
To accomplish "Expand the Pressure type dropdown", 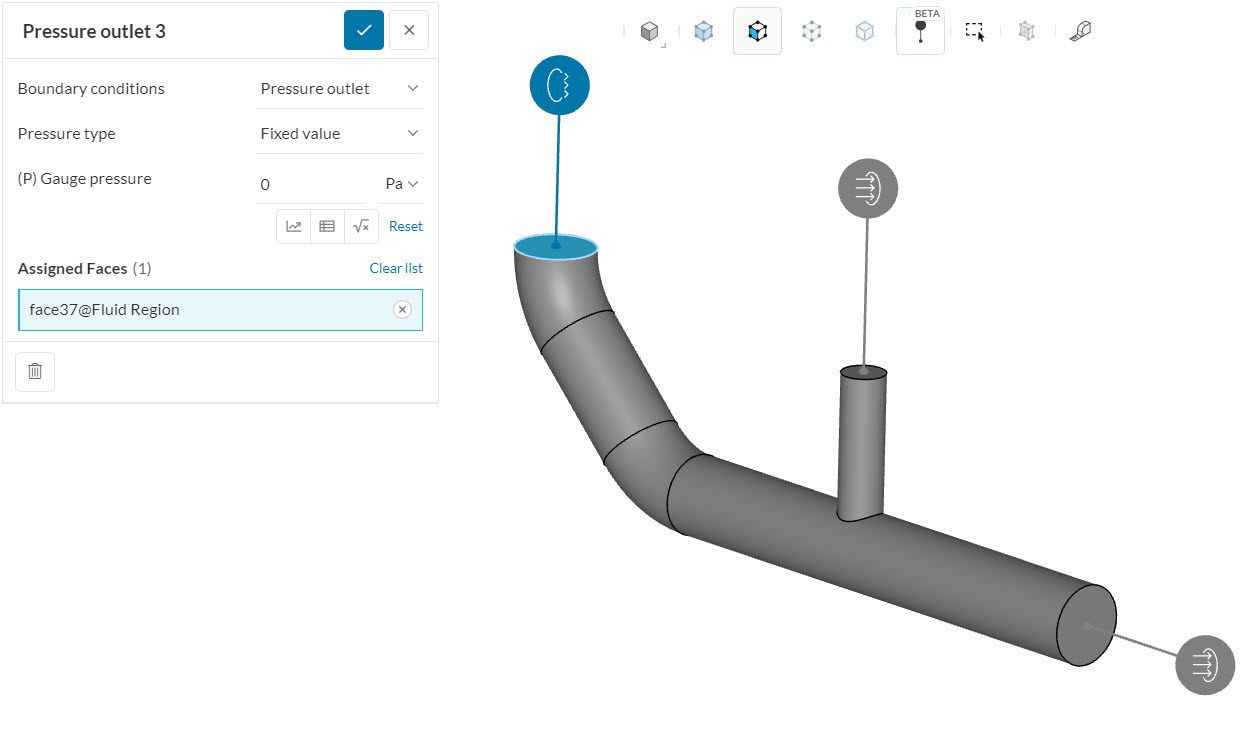I will pos(339,133).
